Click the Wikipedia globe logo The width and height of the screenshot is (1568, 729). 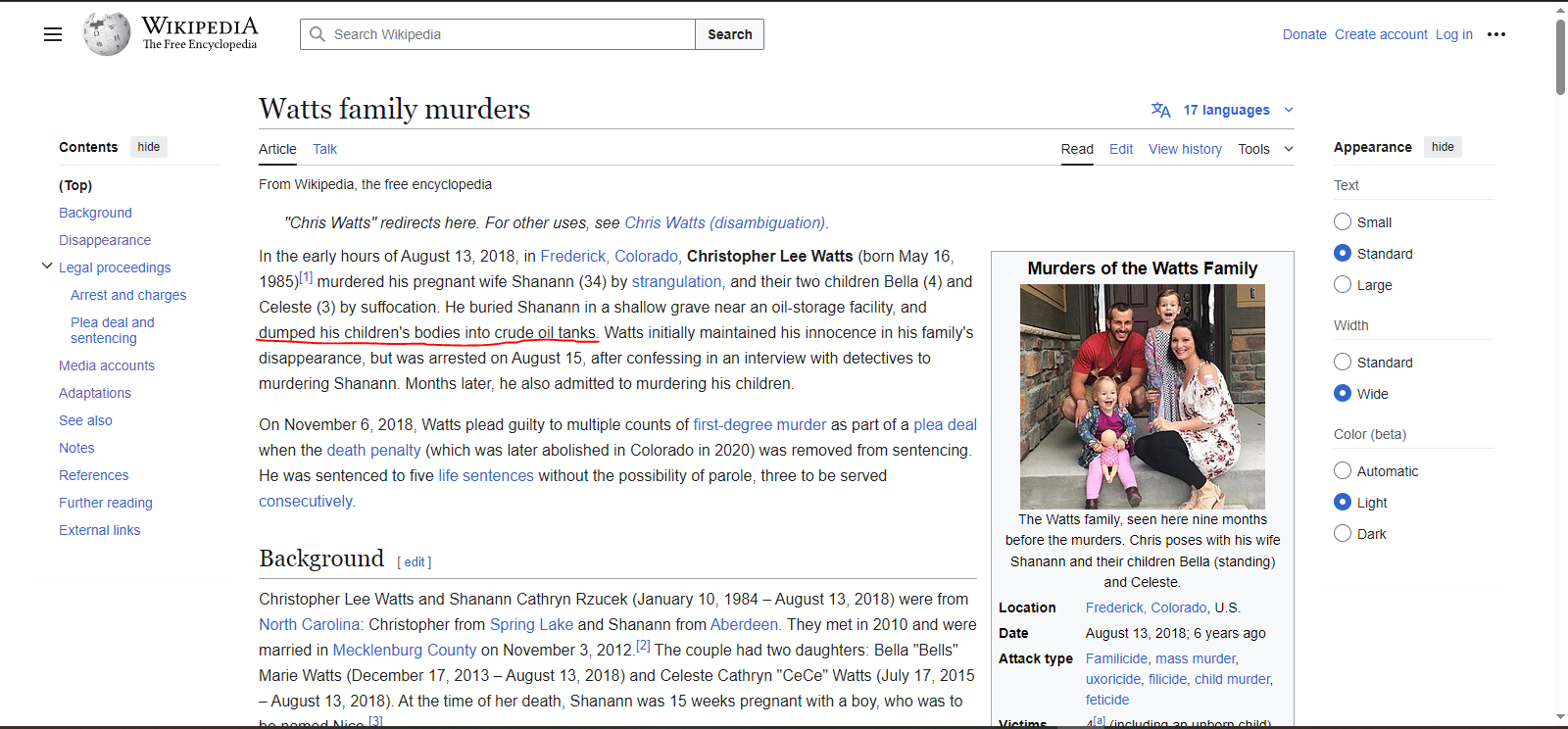point(107,34)
